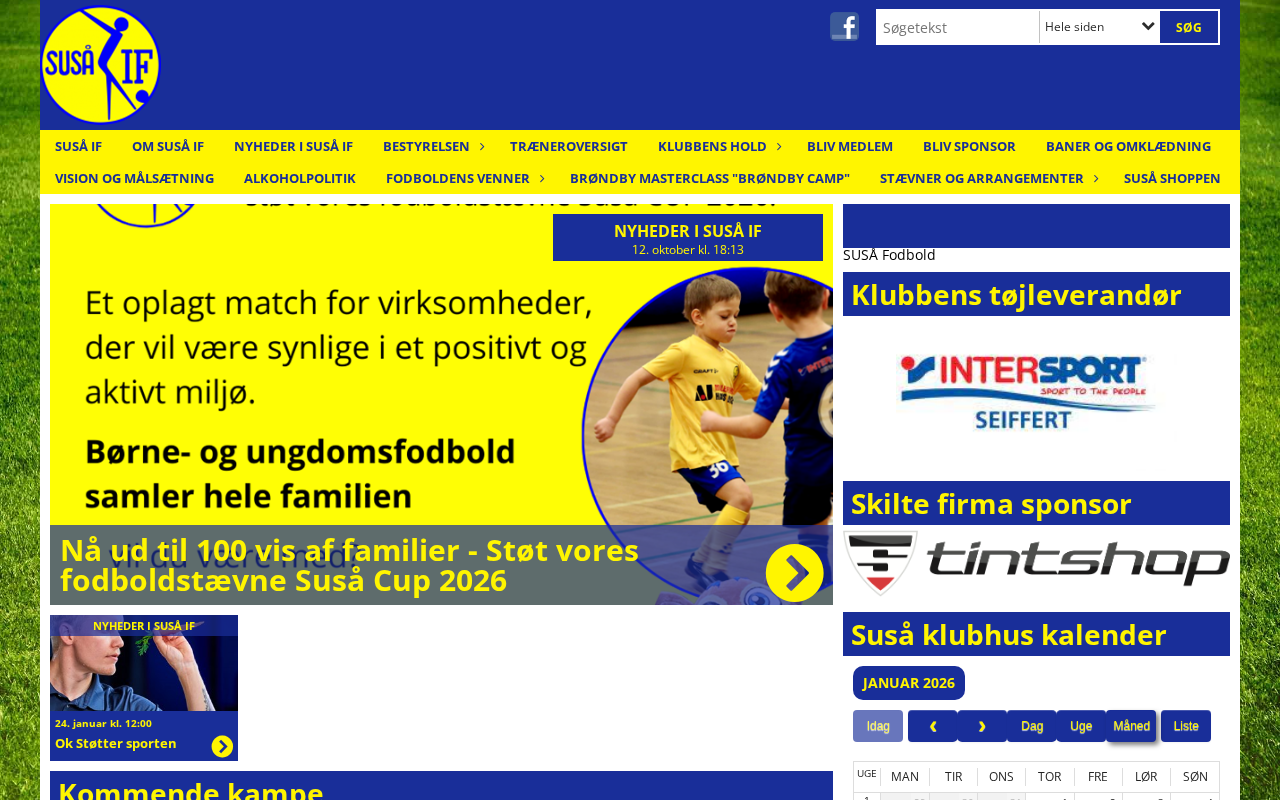Open the Facebook page icon
1280x800 pixels.
pyautogui.click(x=844, y=27)
